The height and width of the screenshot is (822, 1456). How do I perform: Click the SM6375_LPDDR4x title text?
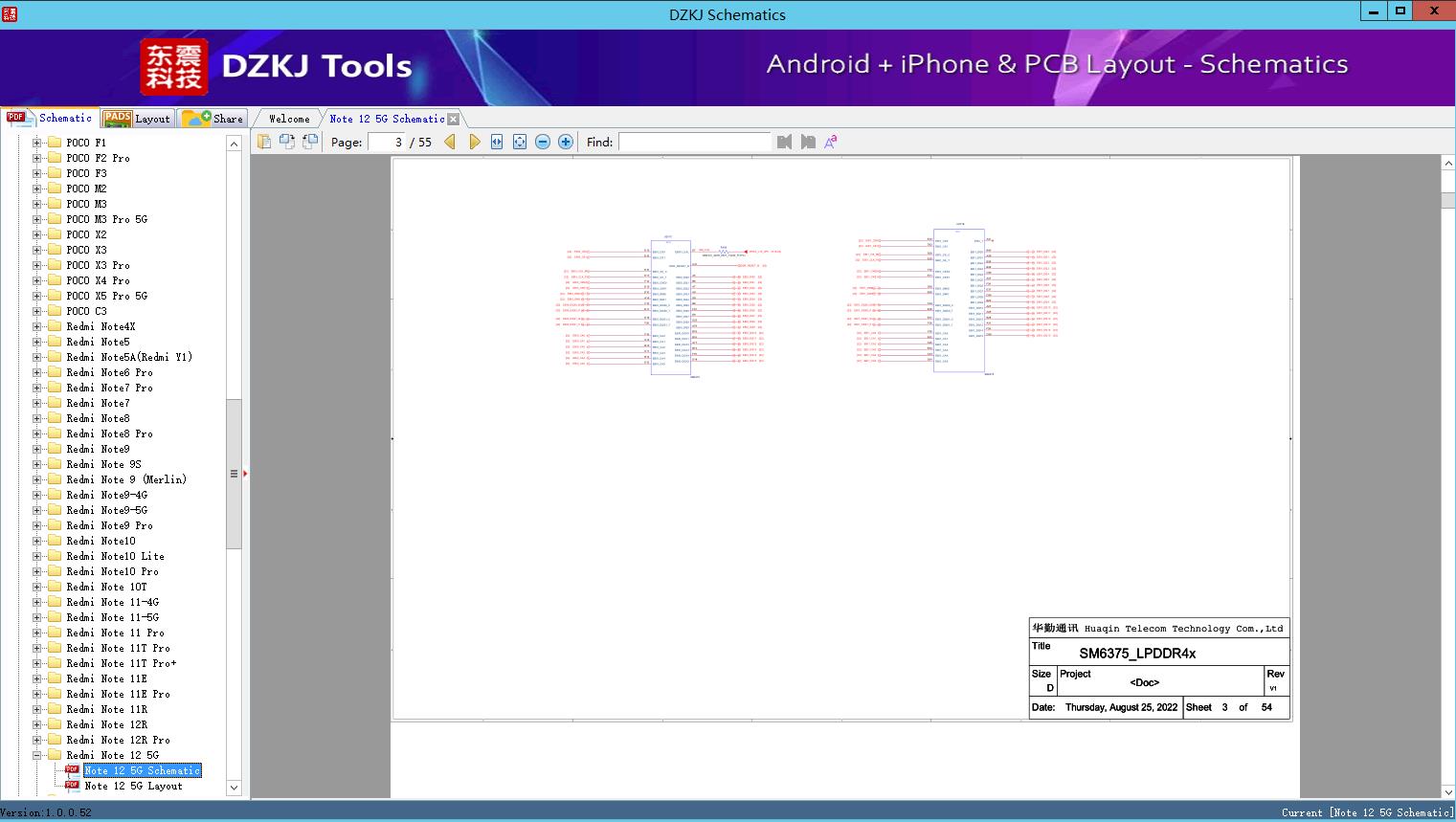pyautogui.click(x=1137, y=654)
